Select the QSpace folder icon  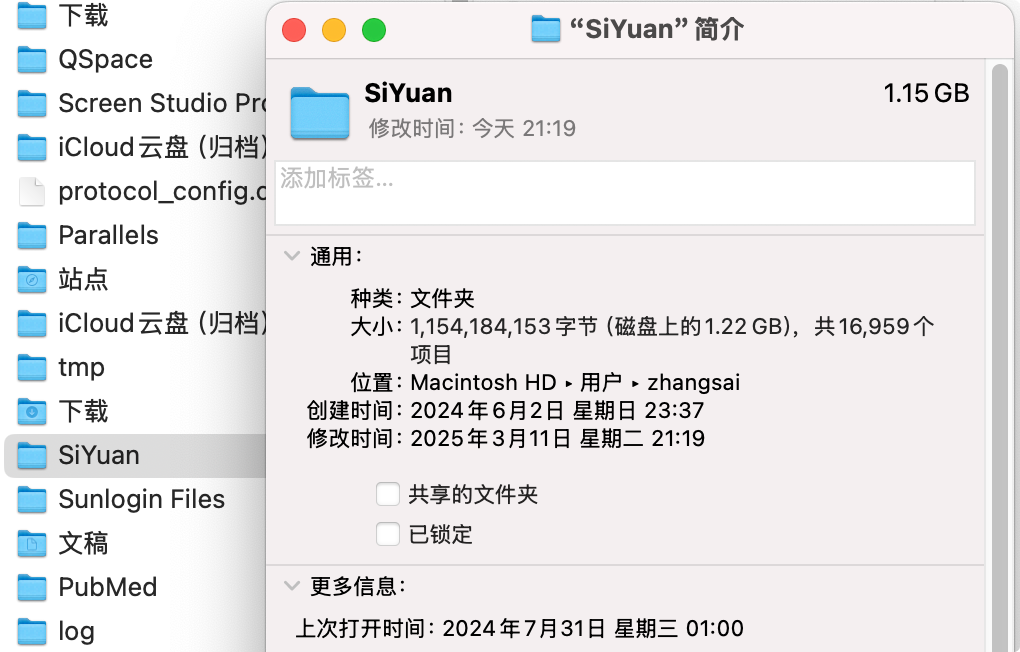tap(33, 60)
